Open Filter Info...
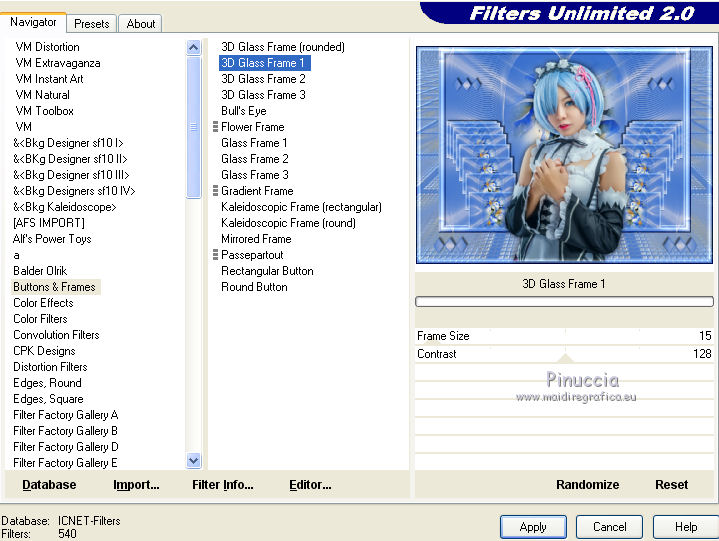The width and height of the screenshot is (719, 541). click(223, 485)
